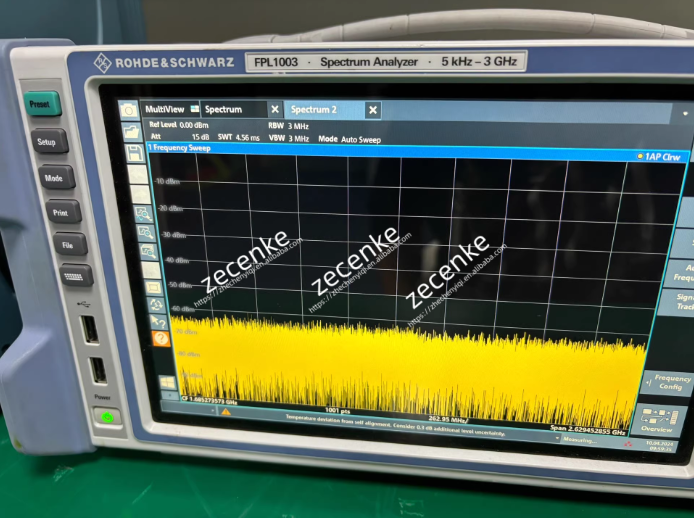Push the Mode hardware key
Viewport: 694px width, 518px height.
[56, 178]
